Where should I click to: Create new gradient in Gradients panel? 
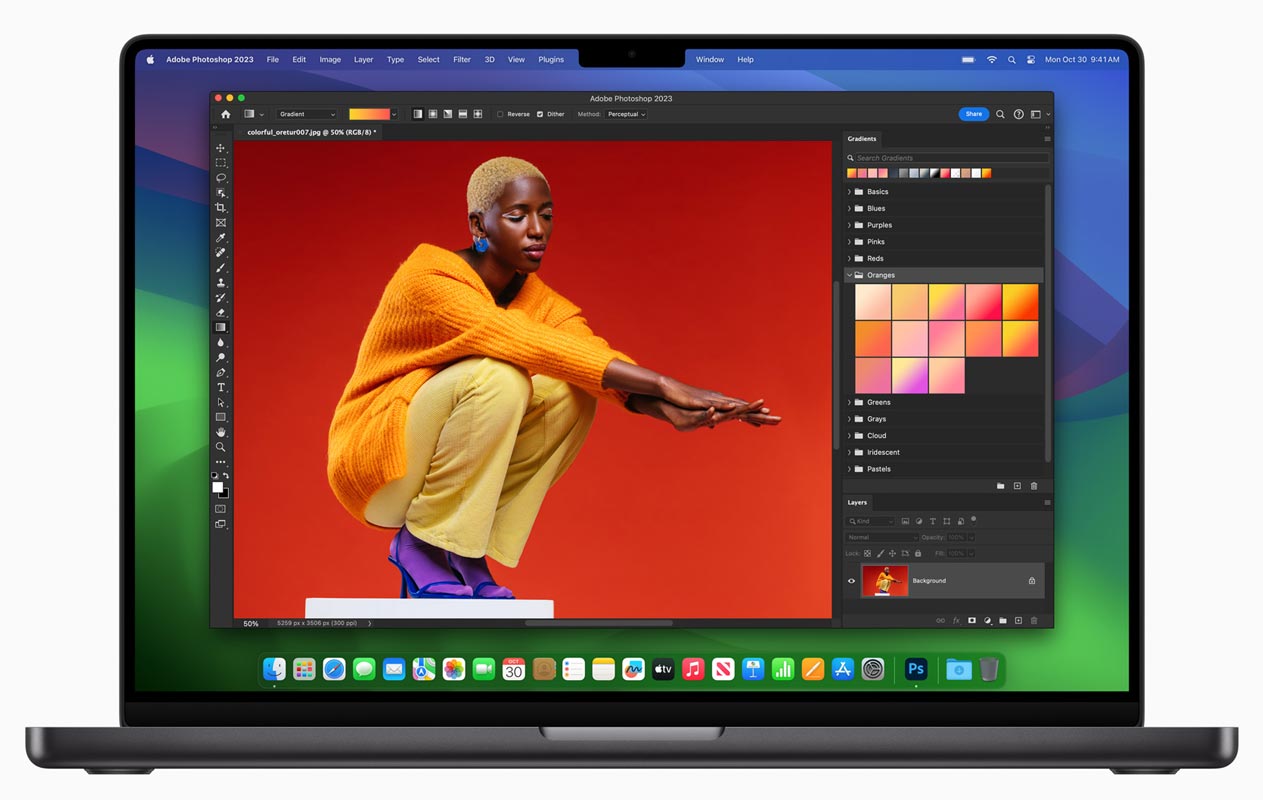[x=1017, y=486]
